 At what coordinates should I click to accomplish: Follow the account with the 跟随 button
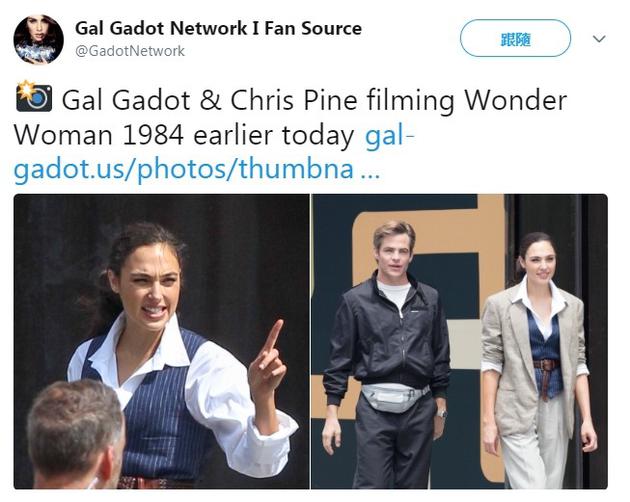515,38
